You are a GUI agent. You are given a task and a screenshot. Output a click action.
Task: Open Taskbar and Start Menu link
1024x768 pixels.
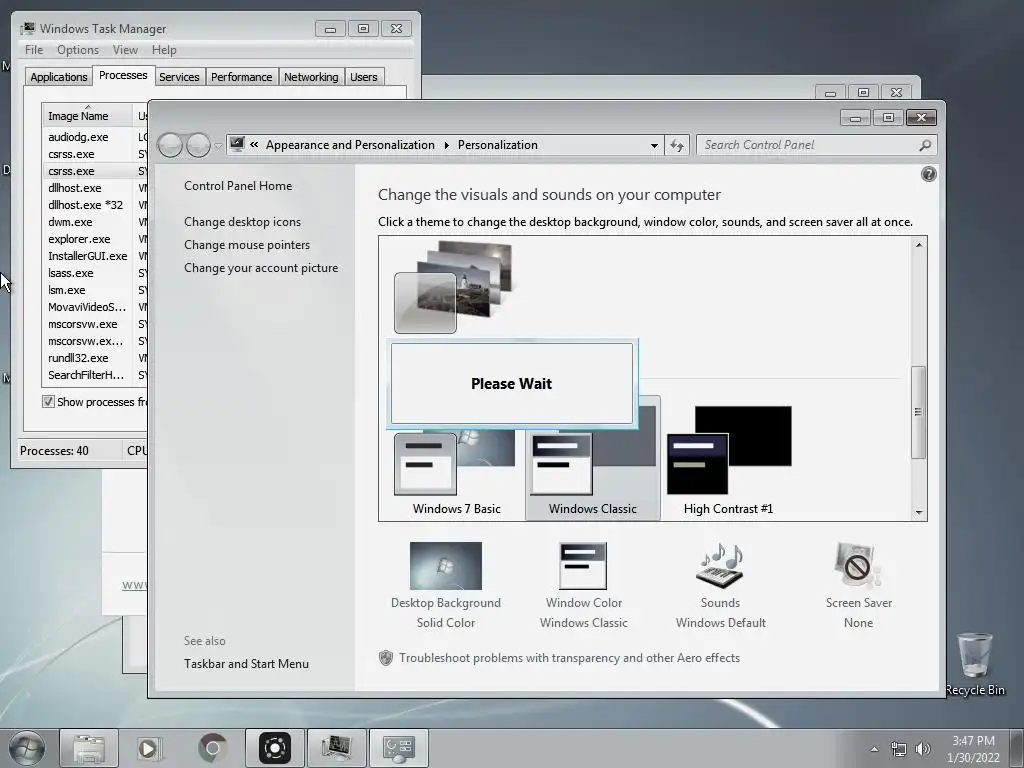click(x=246, y=664)
